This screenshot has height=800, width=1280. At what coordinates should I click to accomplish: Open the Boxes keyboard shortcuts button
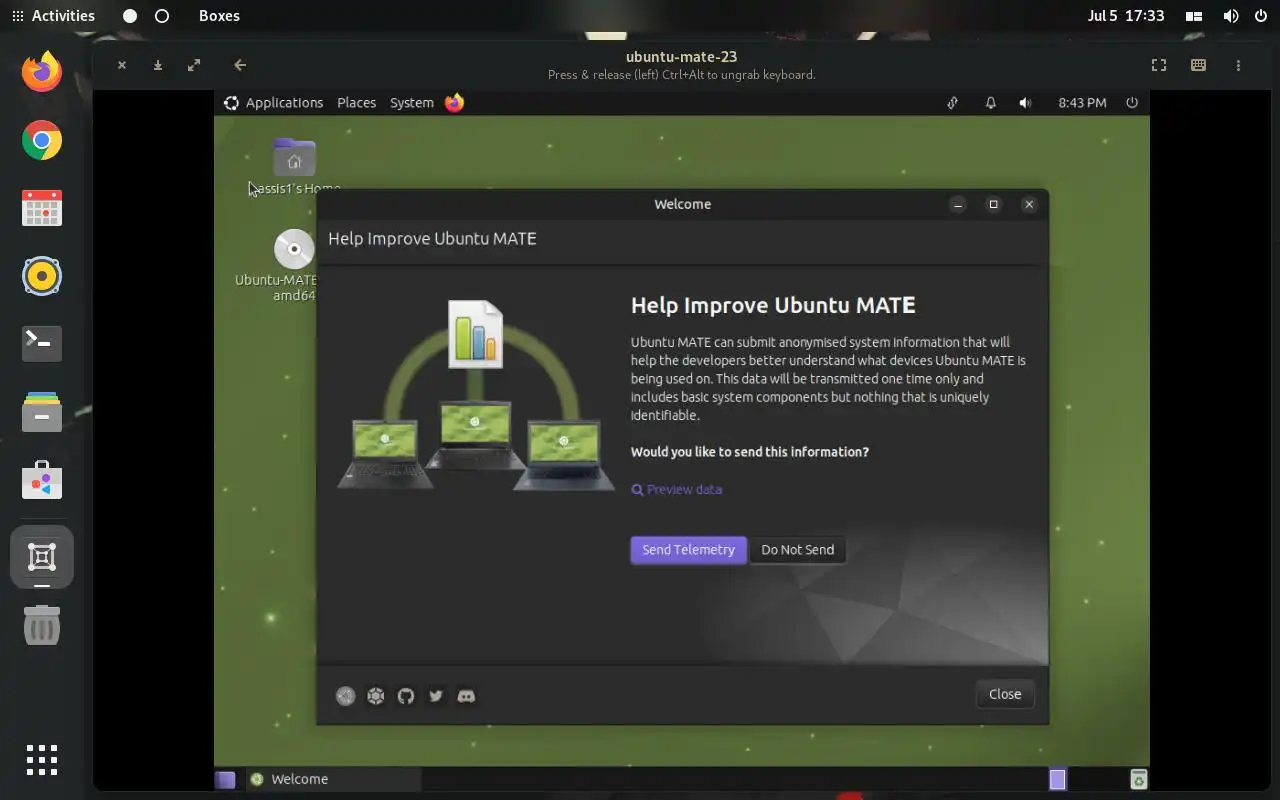(1198, 65)
